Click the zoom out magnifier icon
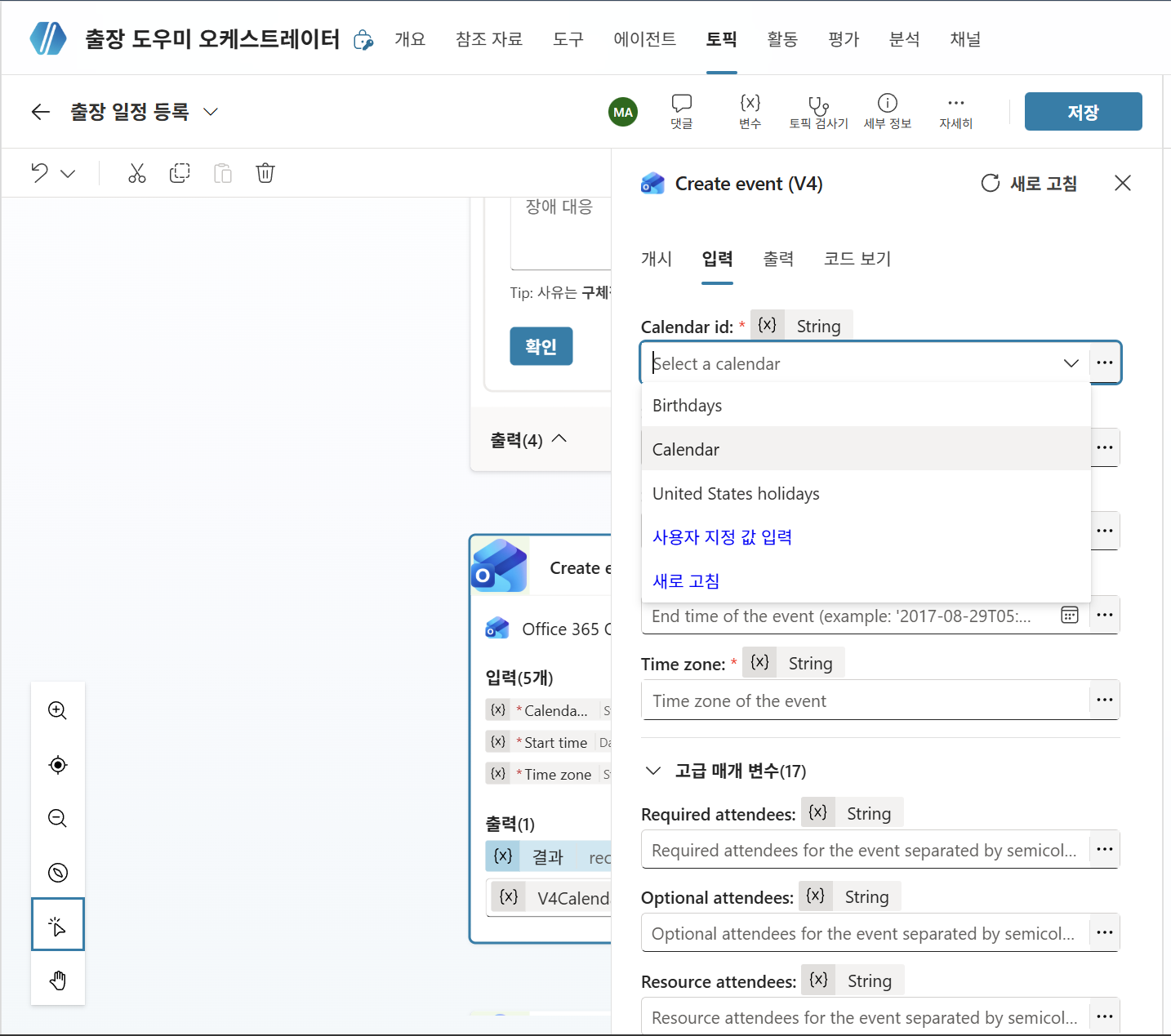The width and height of the screenshot is (1171, 1036). click(57, 818)
